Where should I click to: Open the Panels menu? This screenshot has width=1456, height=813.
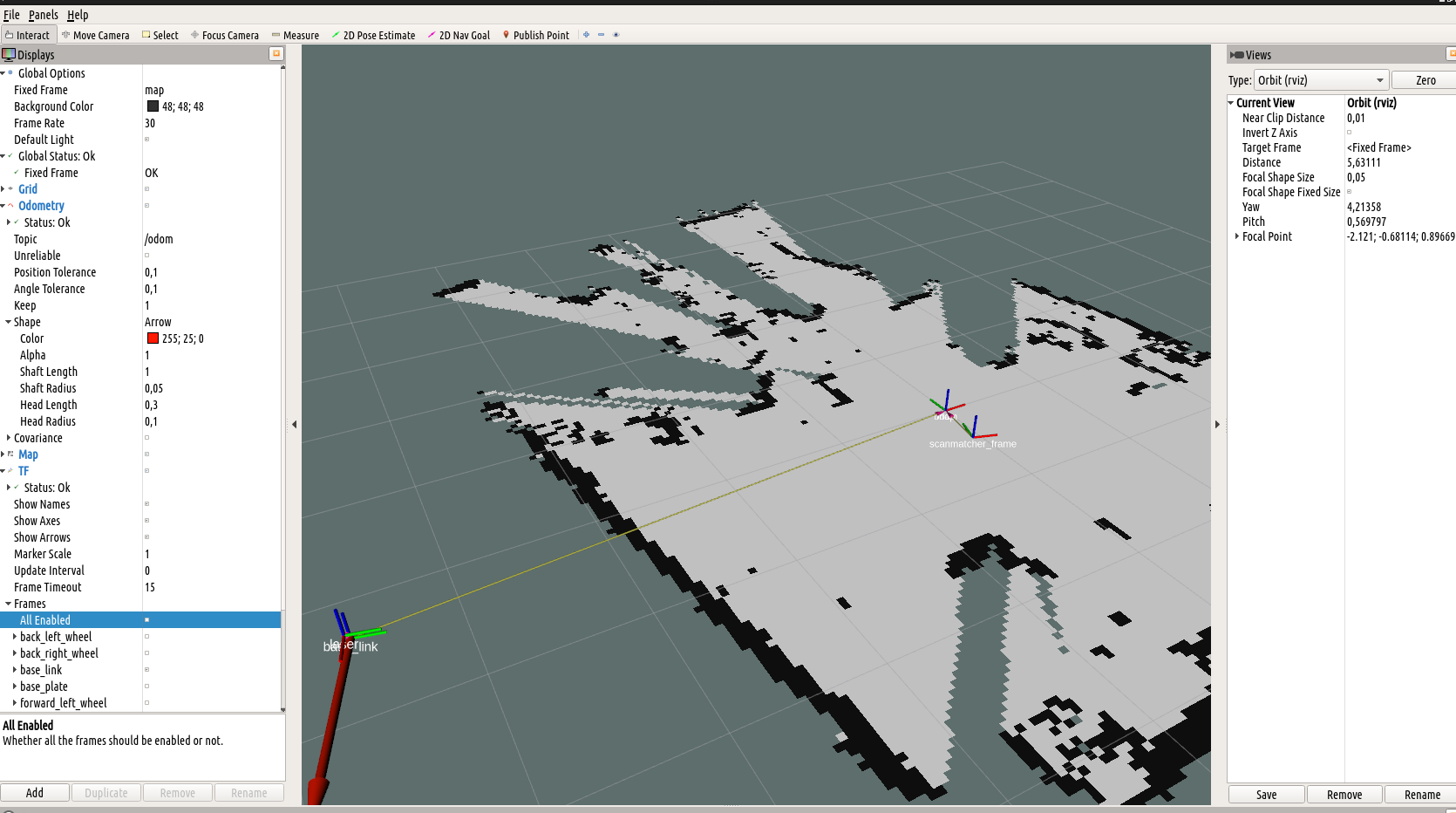tap(44, 15)
